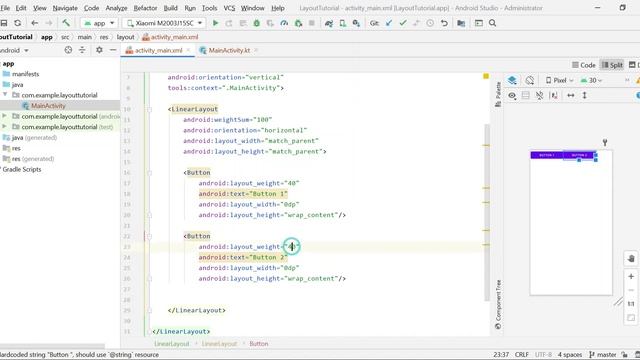Expand the com.example.layouttutorial (test) package

(5, 127)
